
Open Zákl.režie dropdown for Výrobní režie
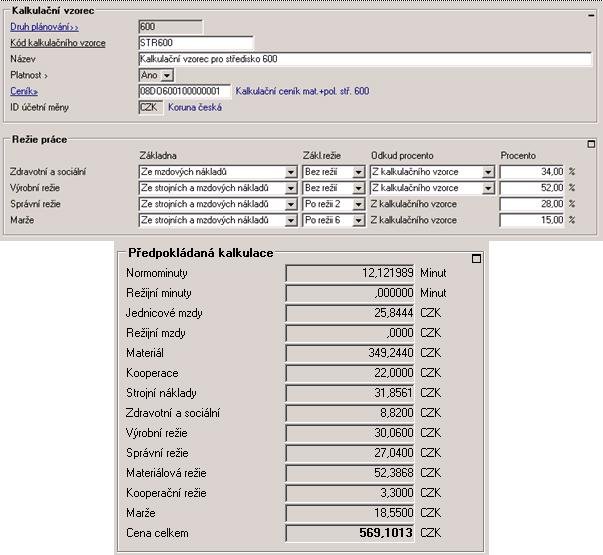[x=358, y=188]
